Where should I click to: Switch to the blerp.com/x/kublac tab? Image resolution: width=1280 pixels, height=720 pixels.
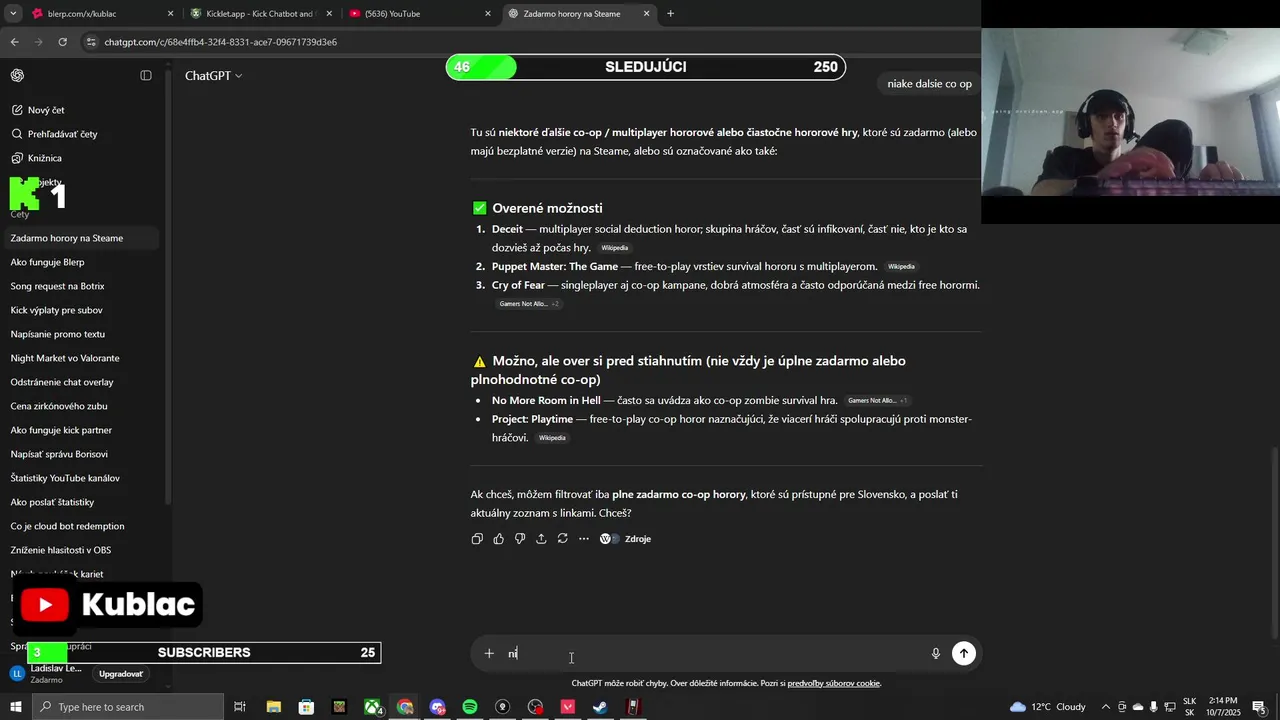[x=102, y=14]
